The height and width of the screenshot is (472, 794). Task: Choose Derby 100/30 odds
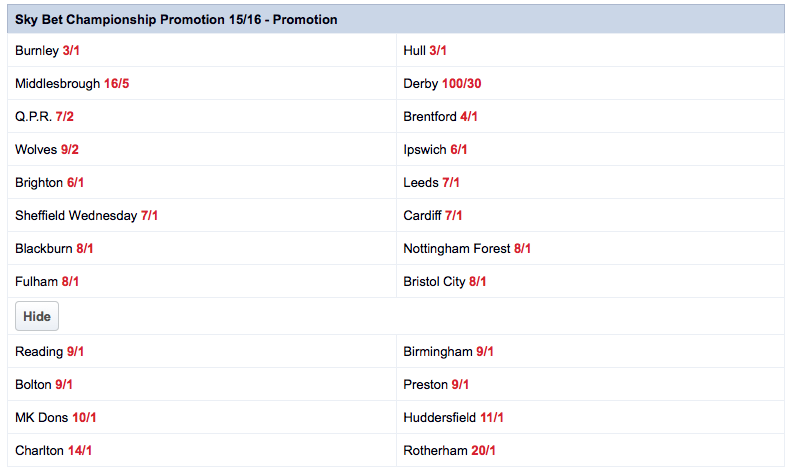tap(461, 84)
